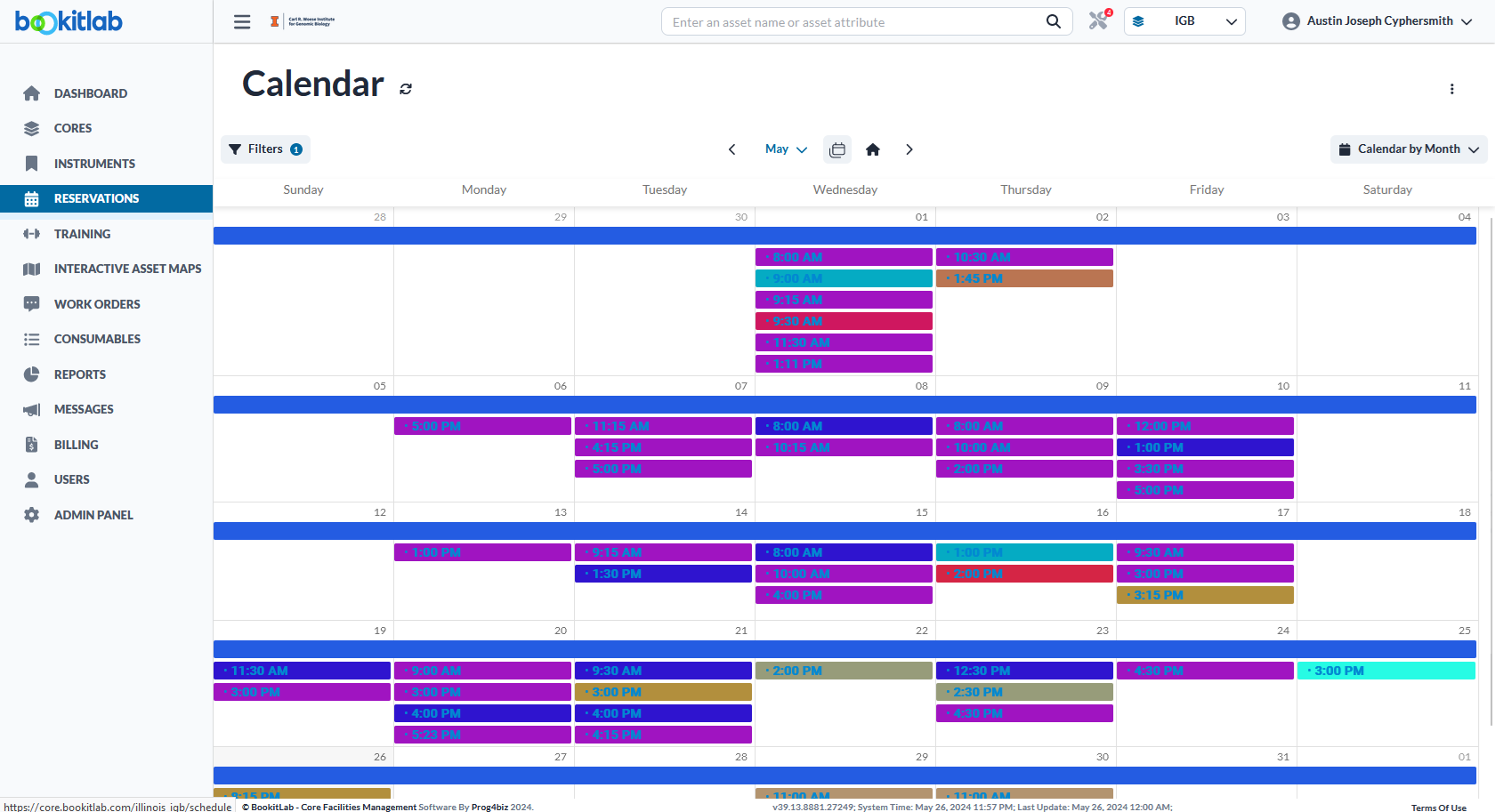The width and height of the screenshot is (1495, 812).
Task: Open the three-dot options menu
Action: [x=1452, y=89]
